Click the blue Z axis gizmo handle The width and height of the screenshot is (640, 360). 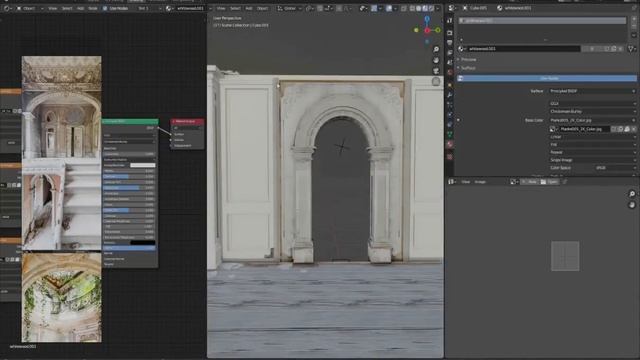coord(427,19)
